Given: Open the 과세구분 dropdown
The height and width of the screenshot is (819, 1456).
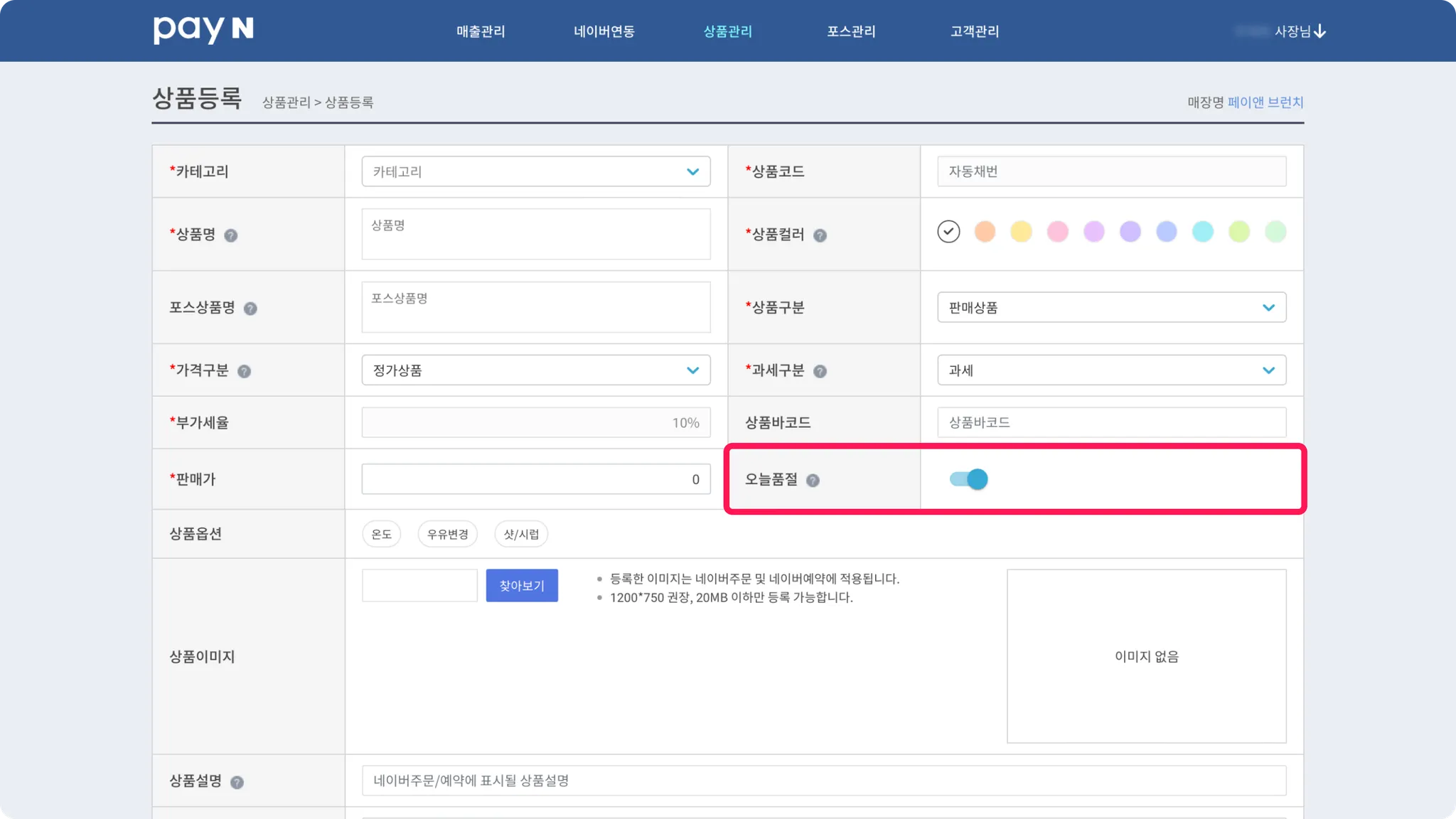Looking at the screenshot, I should coord(1110,370).
